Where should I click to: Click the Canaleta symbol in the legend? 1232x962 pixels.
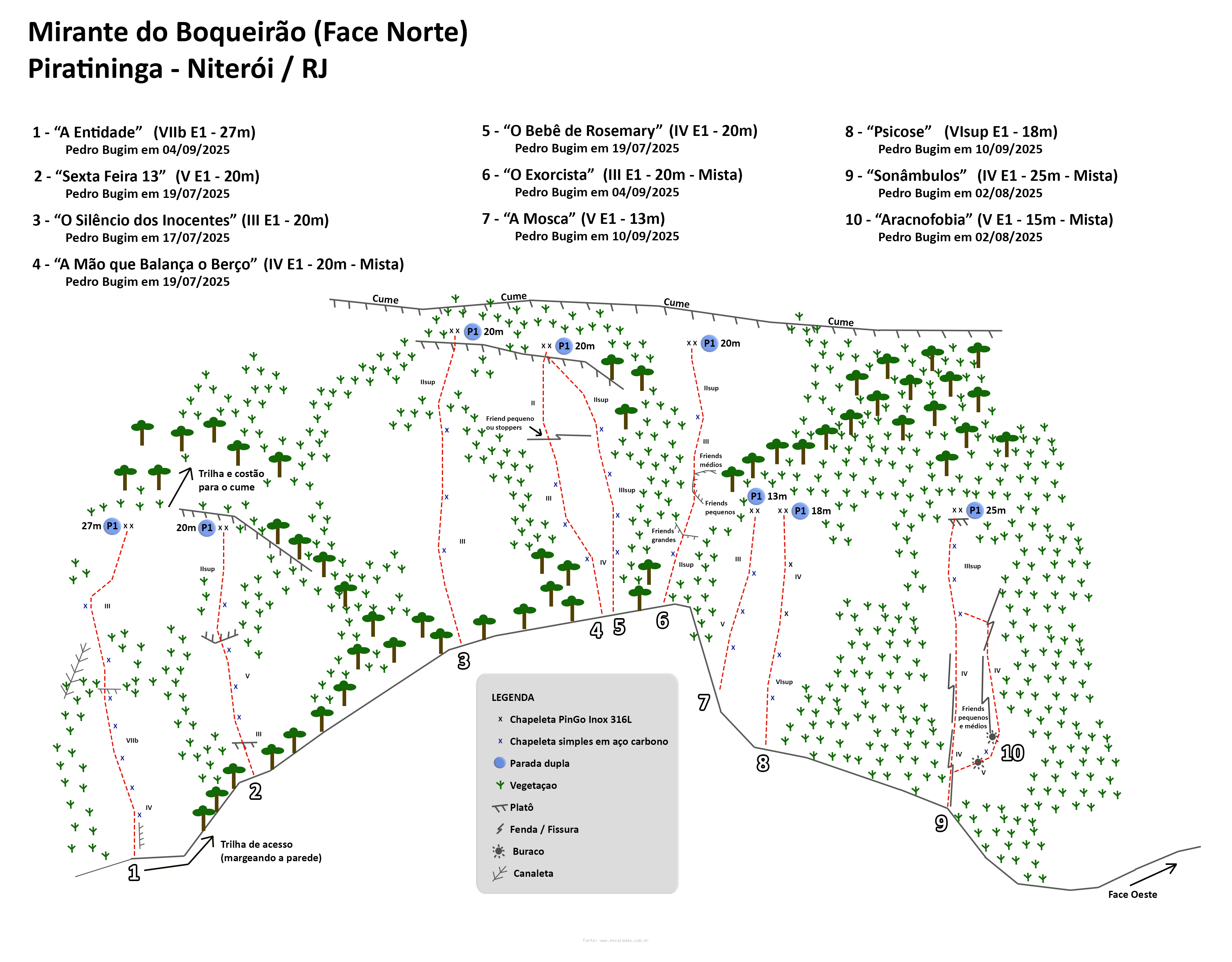[x=499, y=873]
